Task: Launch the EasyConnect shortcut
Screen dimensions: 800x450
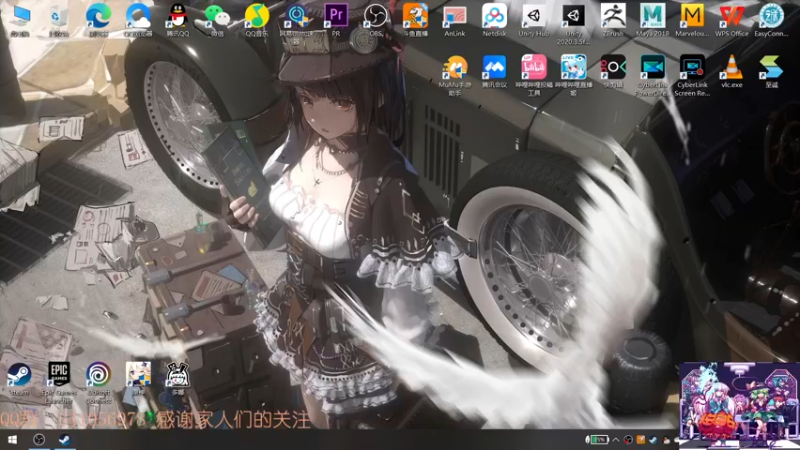Action: (771, 20)
